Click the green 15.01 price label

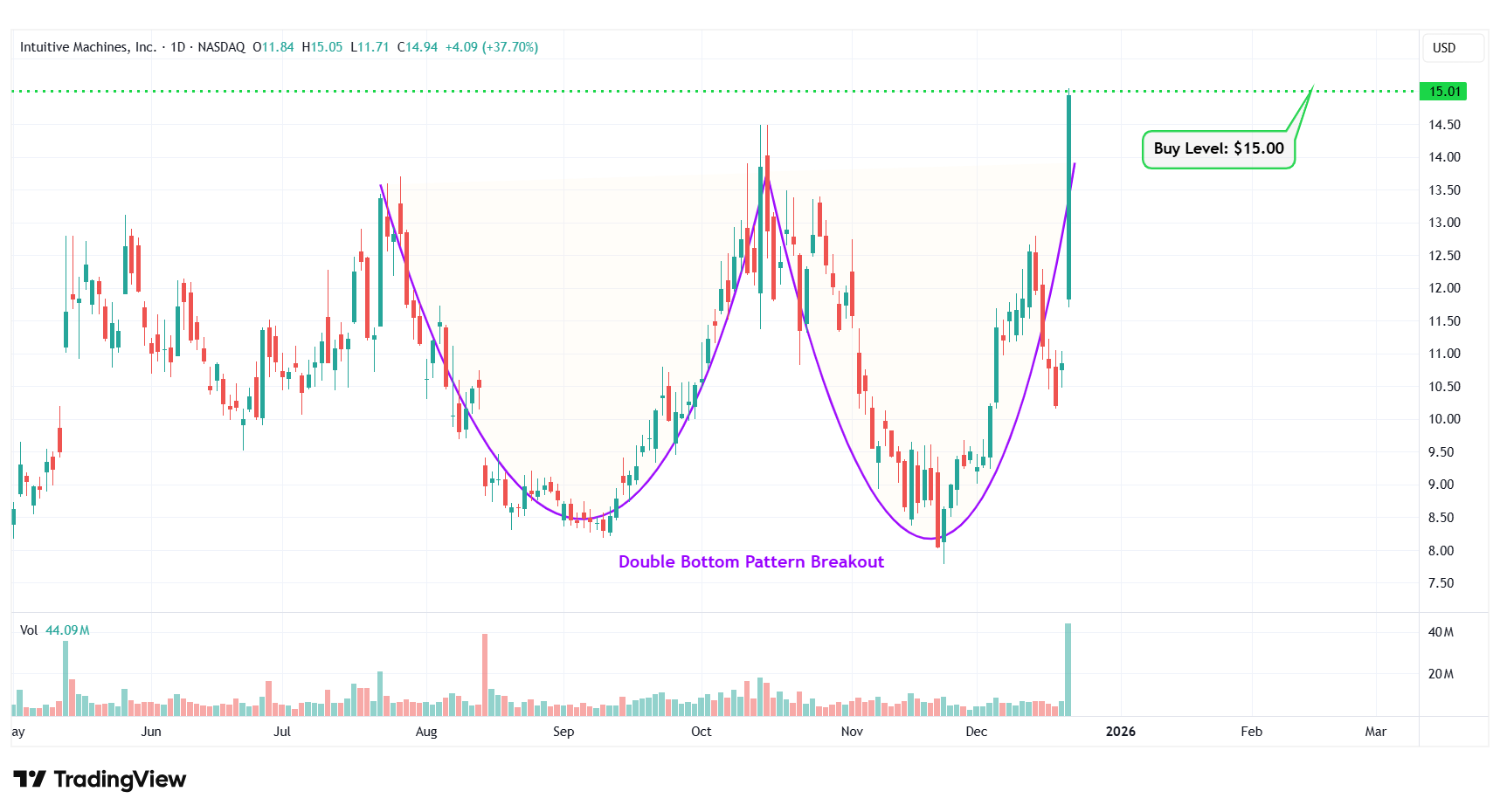click(1444, 92)
